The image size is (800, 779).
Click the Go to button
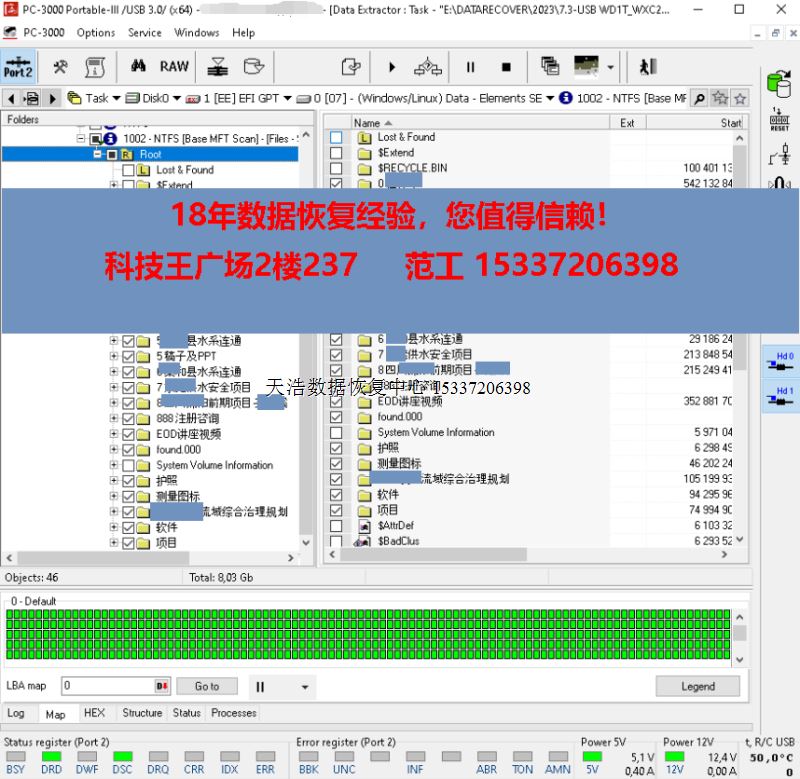click(x=206, y=686)
